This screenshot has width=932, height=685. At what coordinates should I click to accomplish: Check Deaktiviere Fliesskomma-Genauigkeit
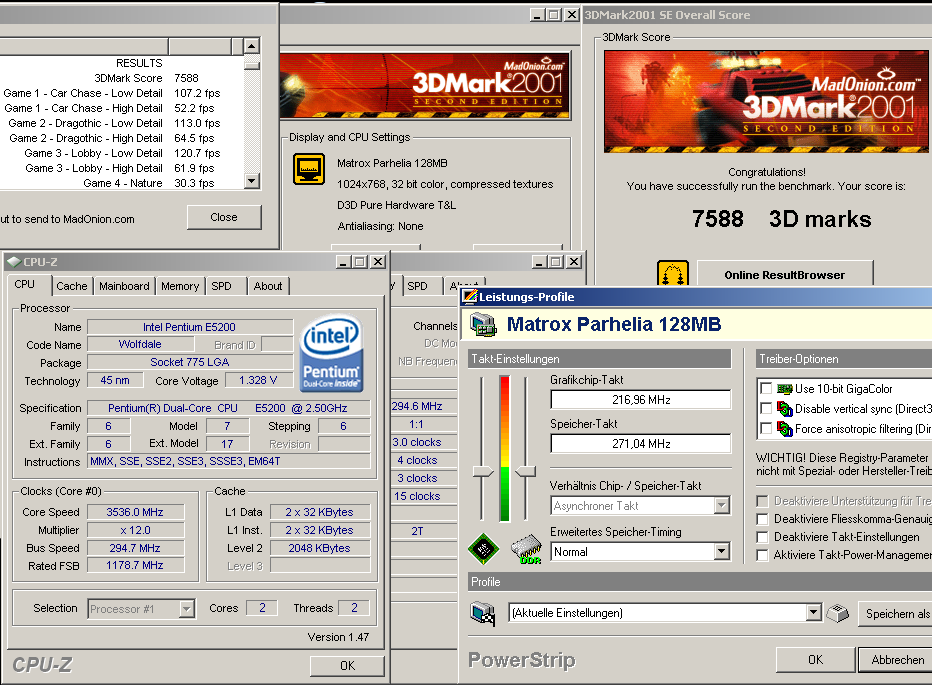(762, 519)
